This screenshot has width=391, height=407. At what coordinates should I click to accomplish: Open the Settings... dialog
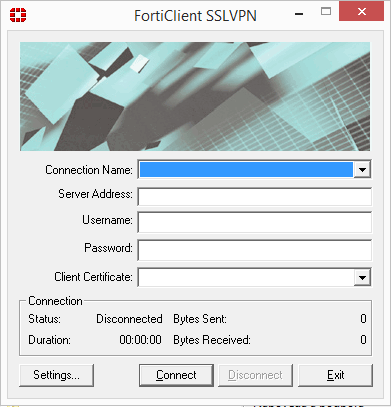tap(57, 375)
